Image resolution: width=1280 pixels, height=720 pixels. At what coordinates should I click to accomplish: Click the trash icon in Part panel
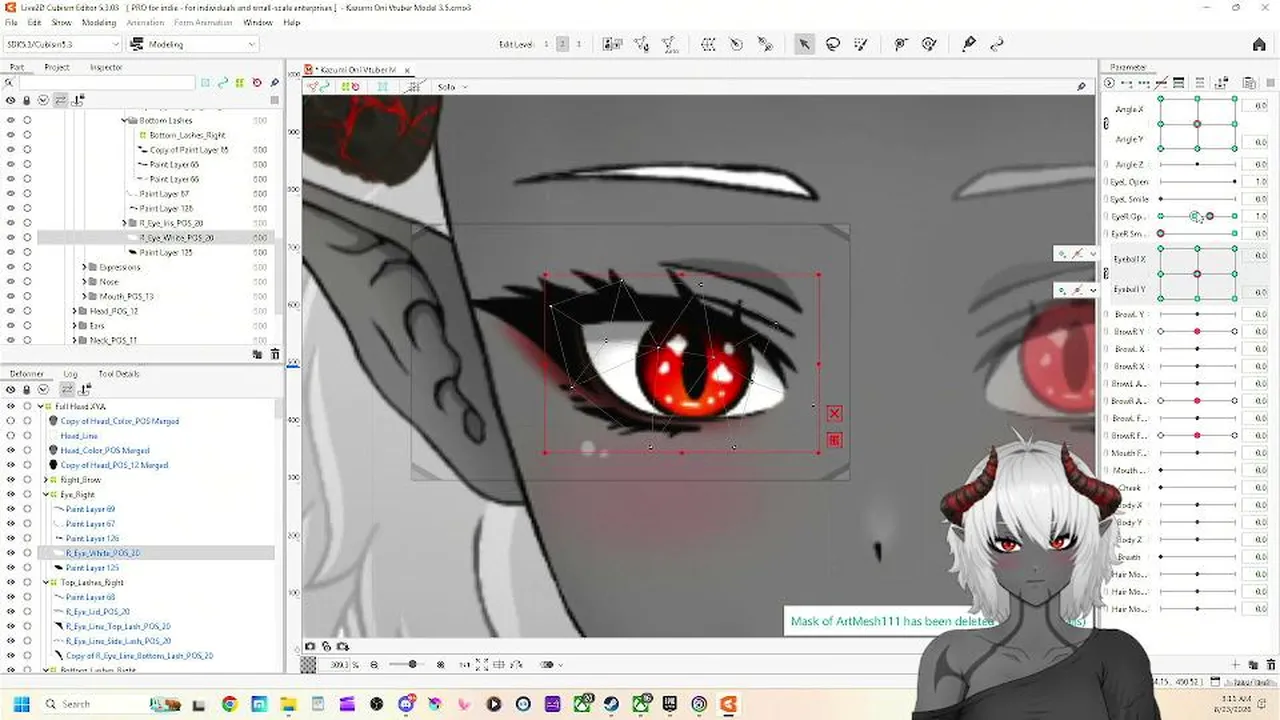pos(273,354)
